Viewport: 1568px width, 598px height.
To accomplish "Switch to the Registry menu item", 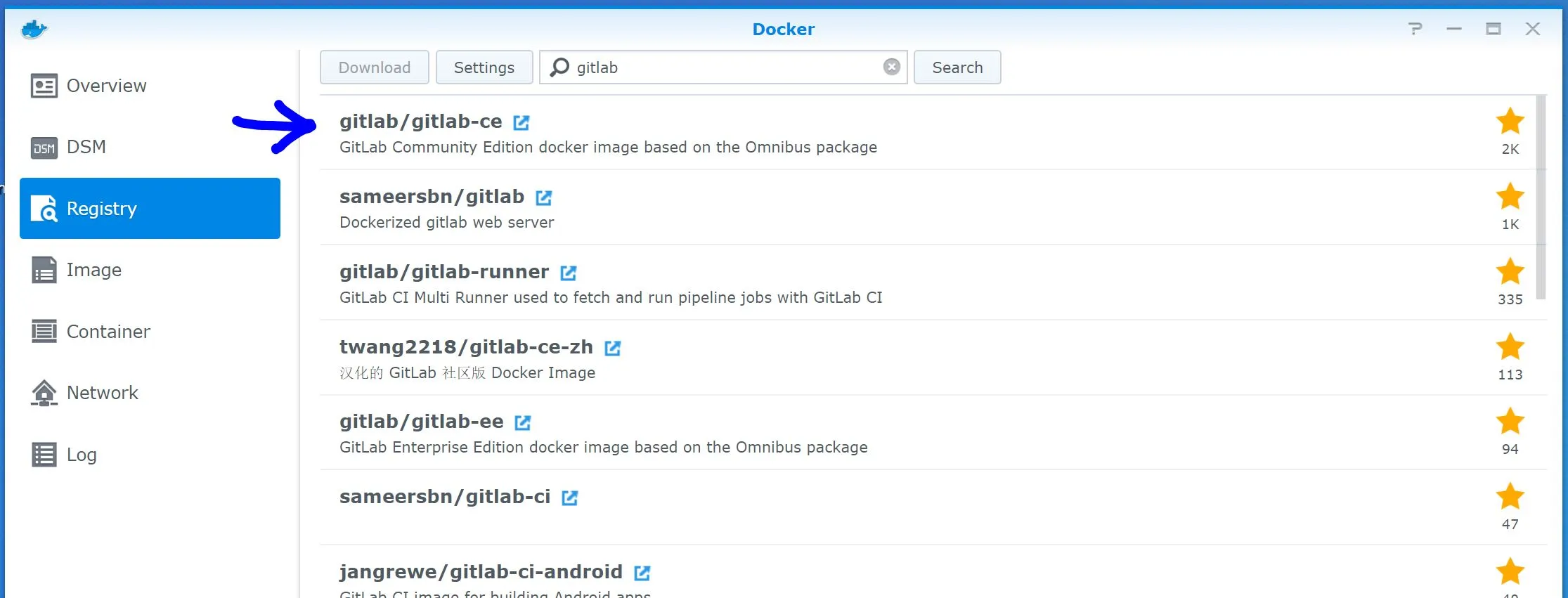I will click(150, 209).
